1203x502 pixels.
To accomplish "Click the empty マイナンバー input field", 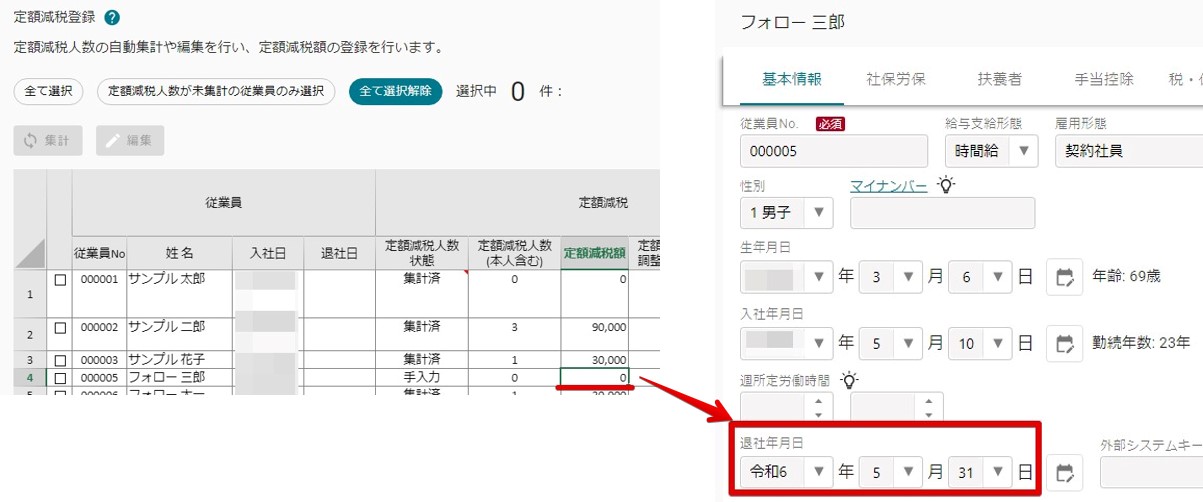I will click(942, 213).
